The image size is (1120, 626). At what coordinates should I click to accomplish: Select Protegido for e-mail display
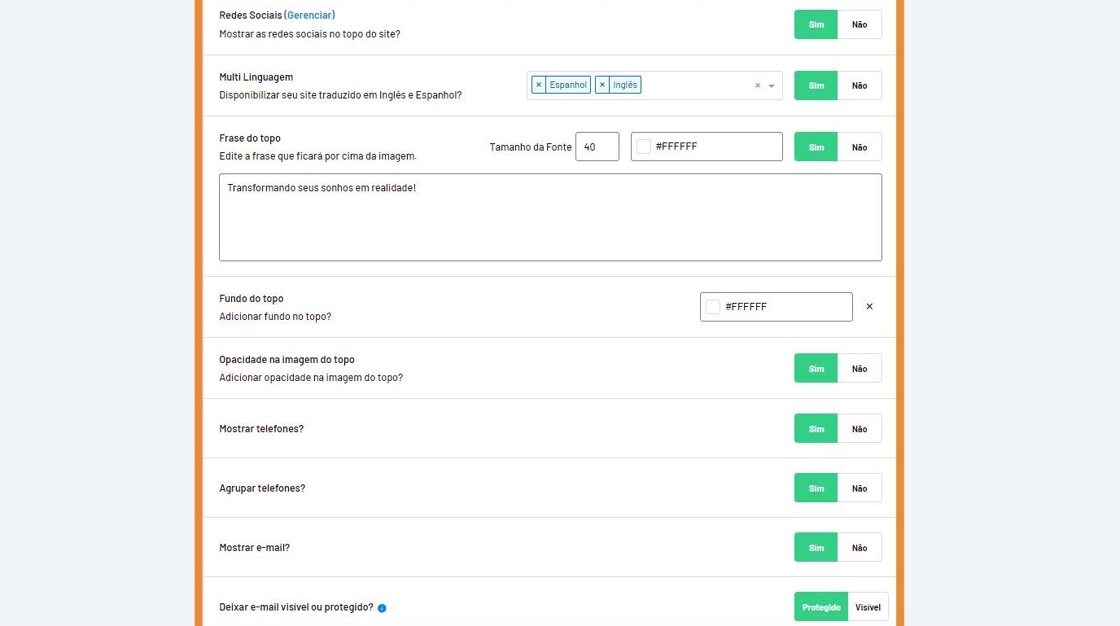821,607
